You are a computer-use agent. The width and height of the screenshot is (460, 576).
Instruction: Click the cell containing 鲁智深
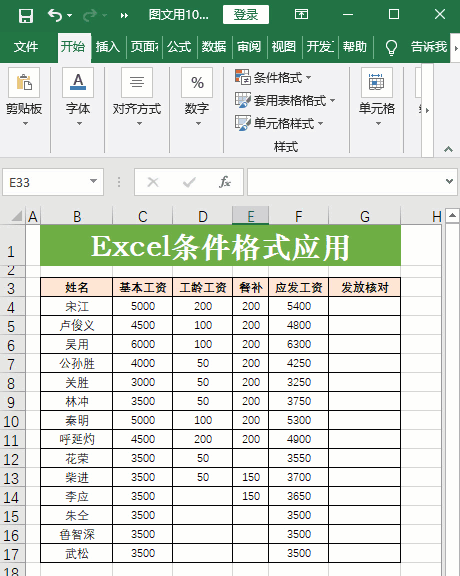(76, 534)
